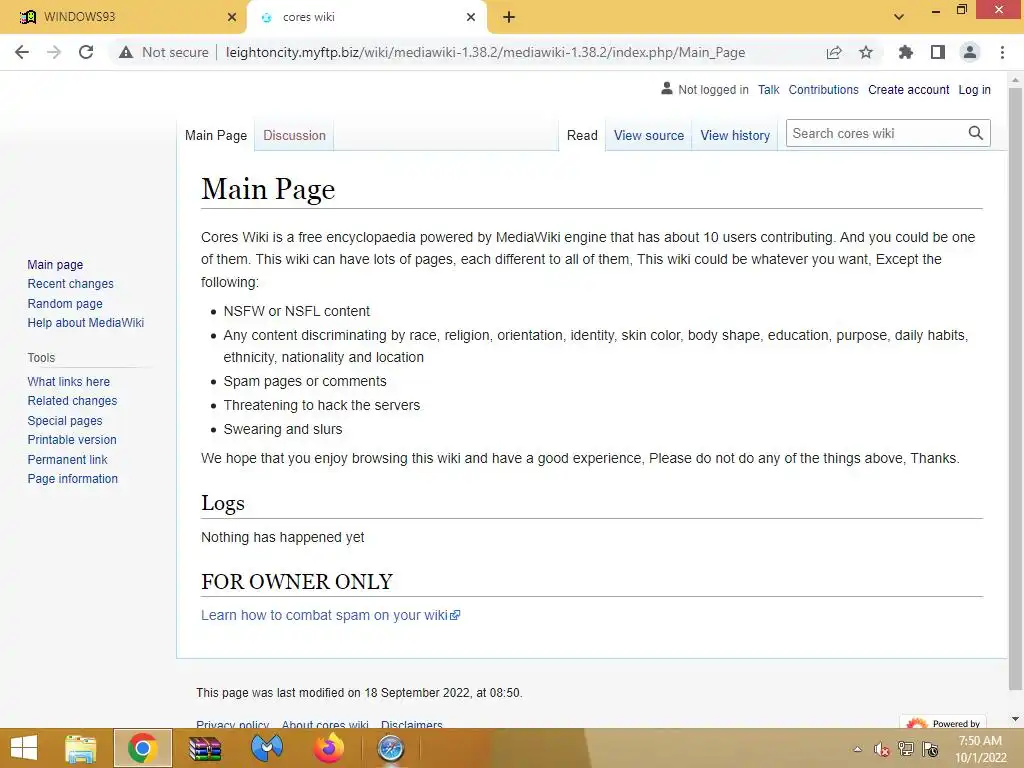Open the View history tab

735,135
